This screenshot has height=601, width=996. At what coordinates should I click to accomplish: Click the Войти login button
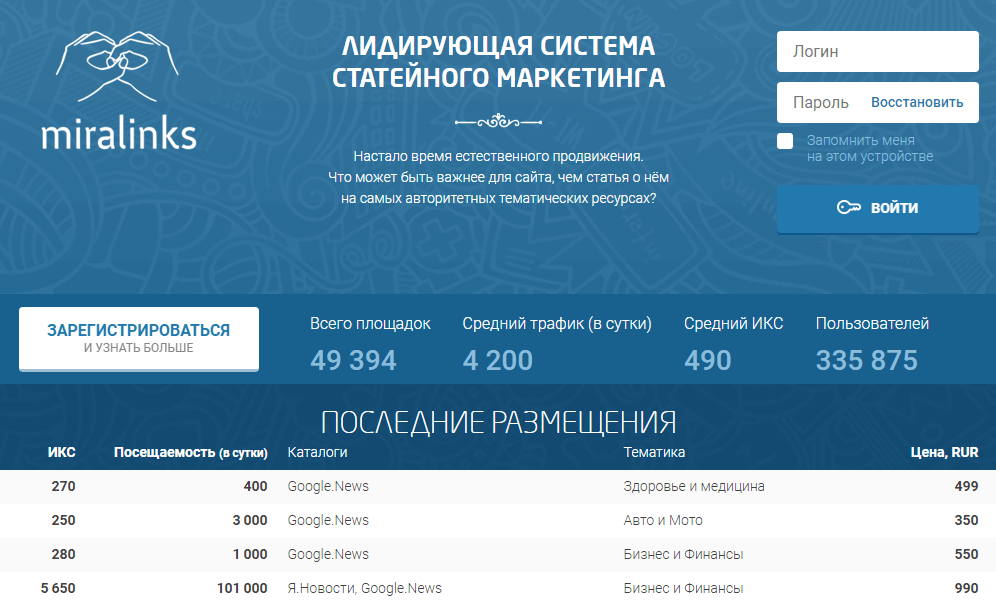point(877,208)
